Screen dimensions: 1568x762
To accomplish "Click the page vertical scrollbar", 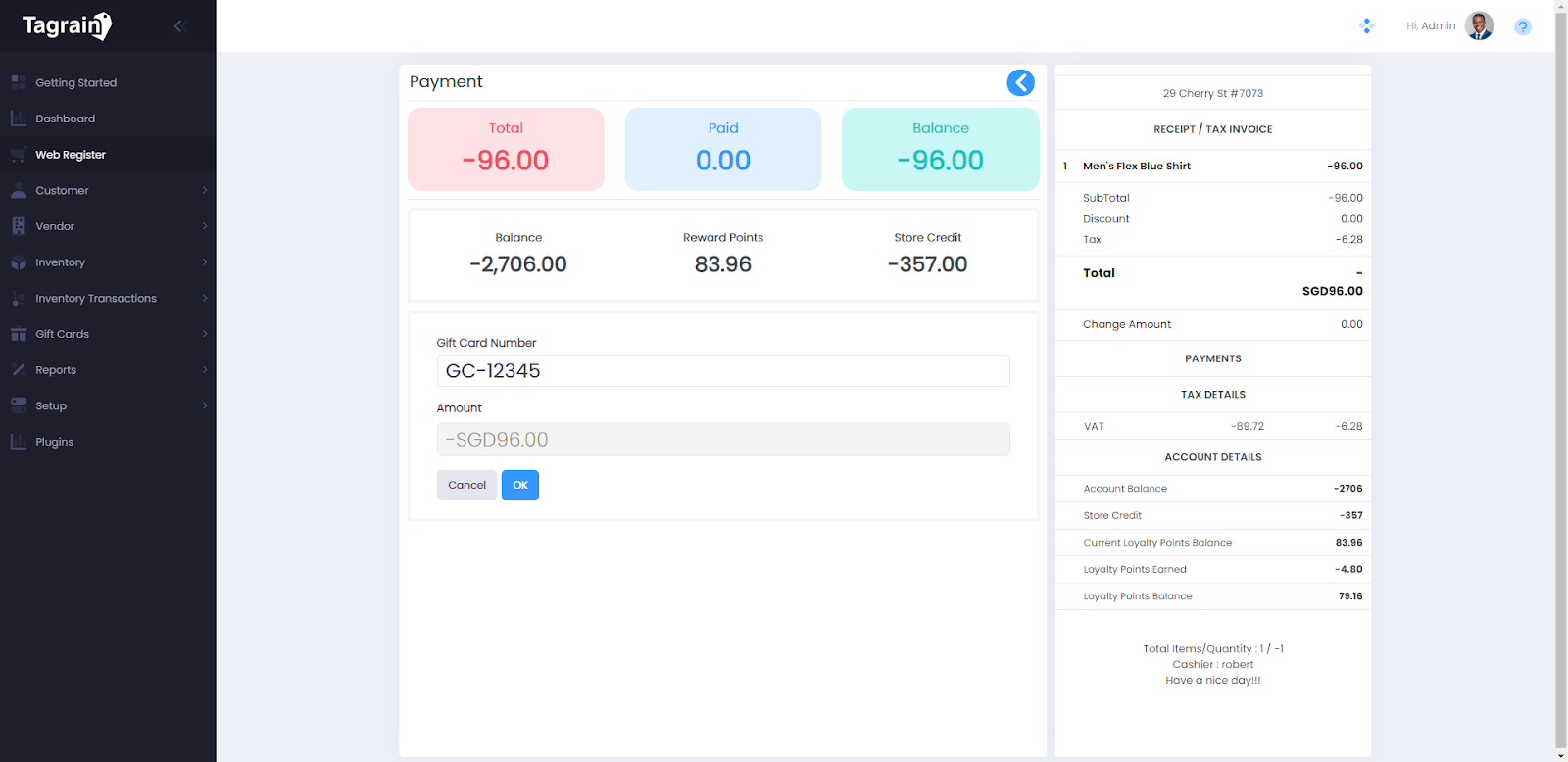I will (x=1560, y=381).
